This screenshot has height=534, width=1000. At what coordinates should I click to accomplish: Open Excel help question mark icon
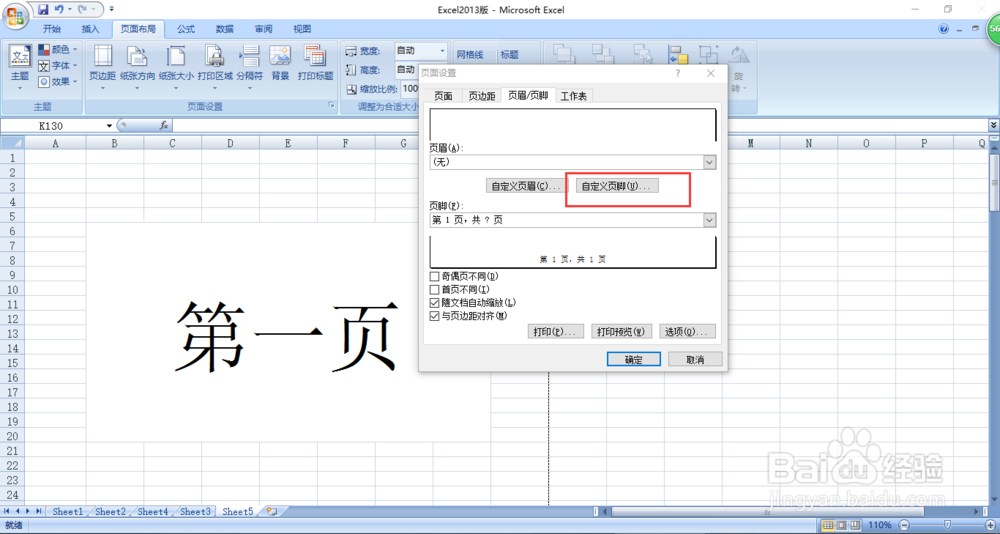click(944, 29)
